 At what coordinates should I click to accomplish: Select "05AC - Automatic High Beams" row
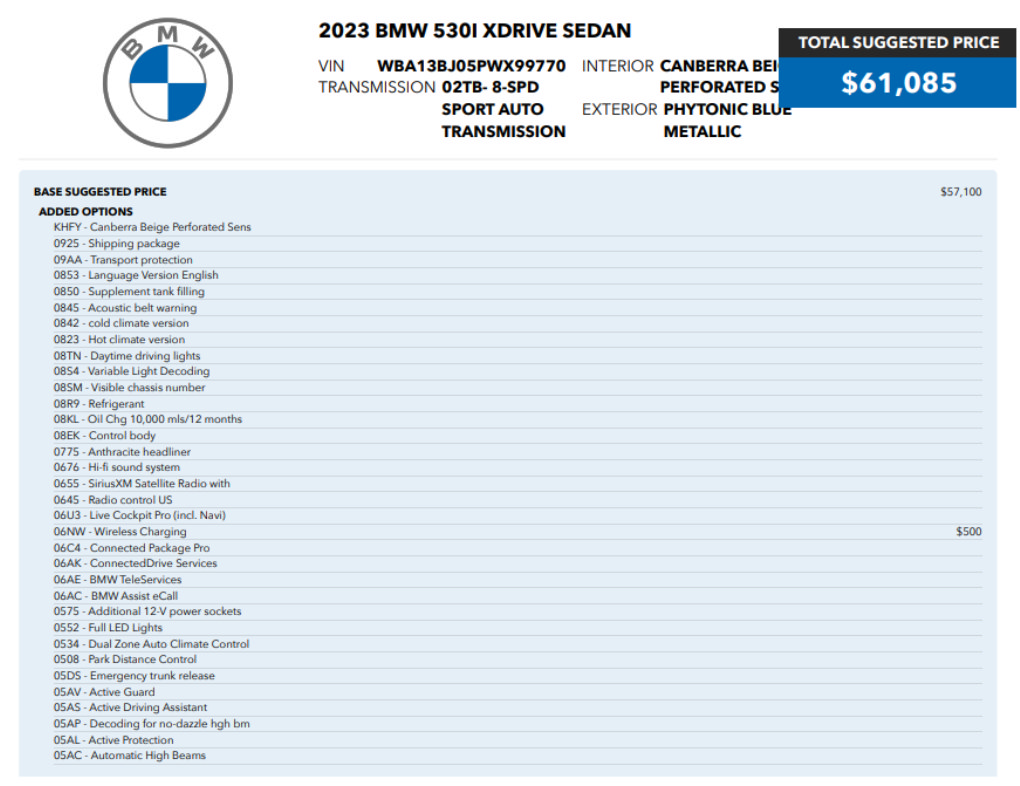coord(518,756)
